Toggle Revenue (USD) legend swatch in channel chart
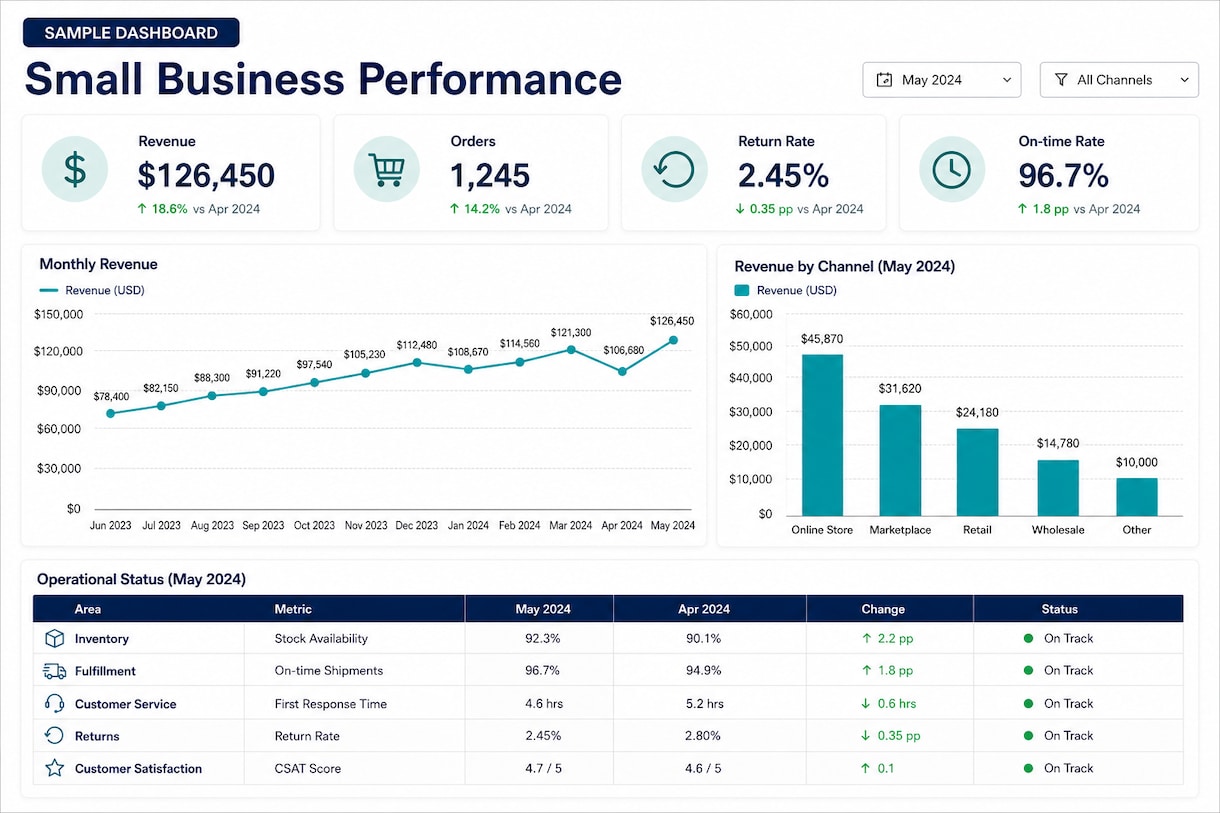Viewport: 1220px width, 813px height. coord(742,290)
